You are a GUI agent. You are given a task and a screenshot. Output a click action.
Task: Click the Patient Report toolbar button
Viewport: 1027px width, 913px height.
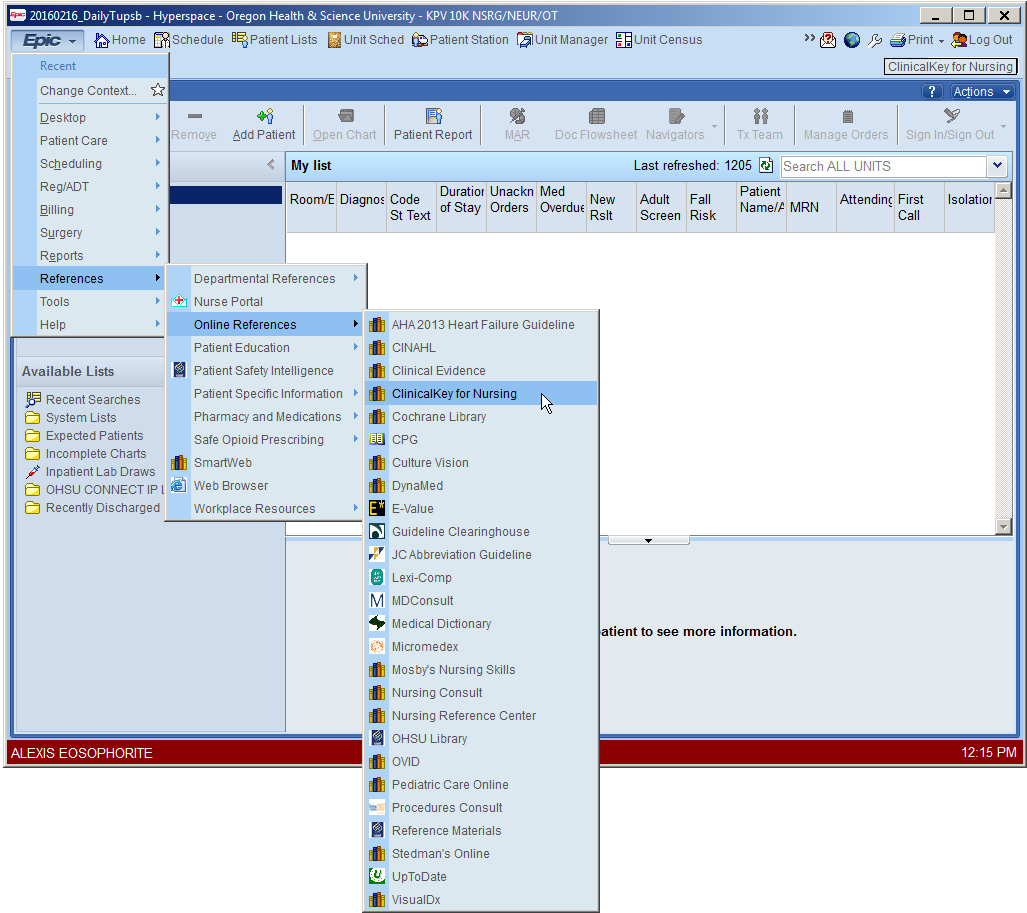coord(433,124)
